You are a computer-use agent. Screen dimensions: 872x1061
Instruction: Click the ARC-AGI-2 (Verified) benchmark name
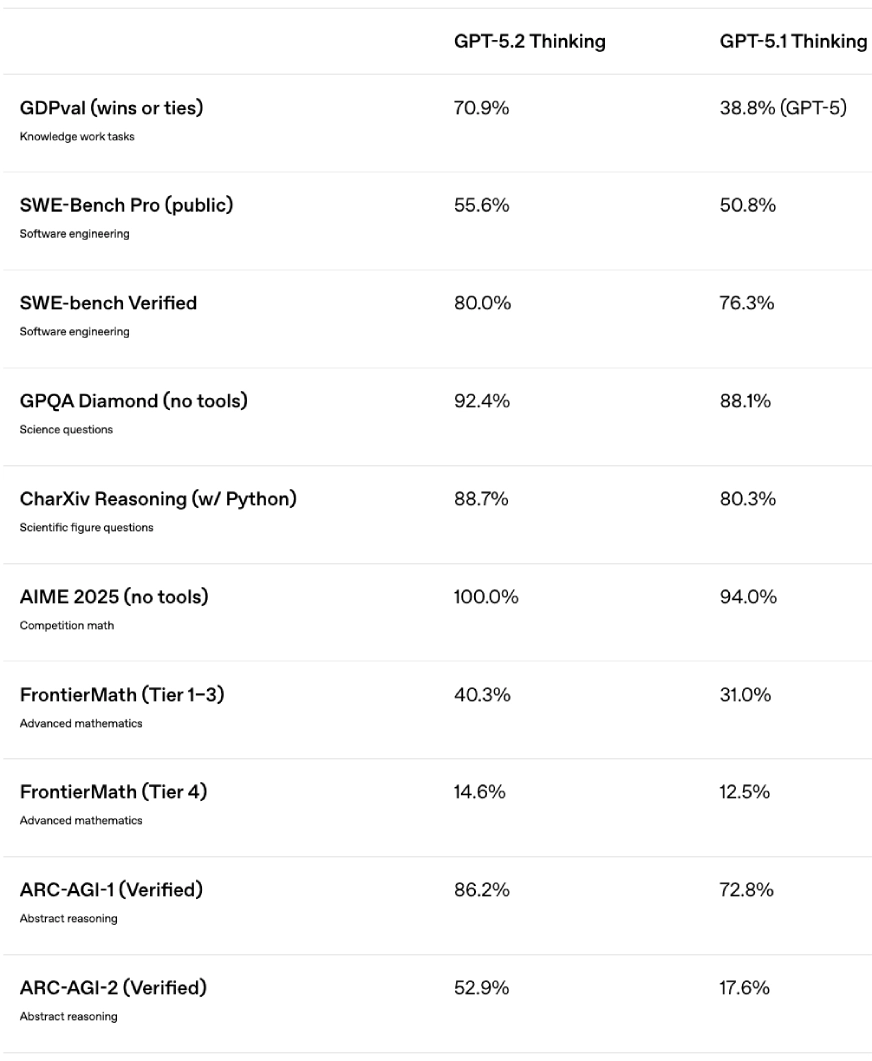[x=113, y=988]
